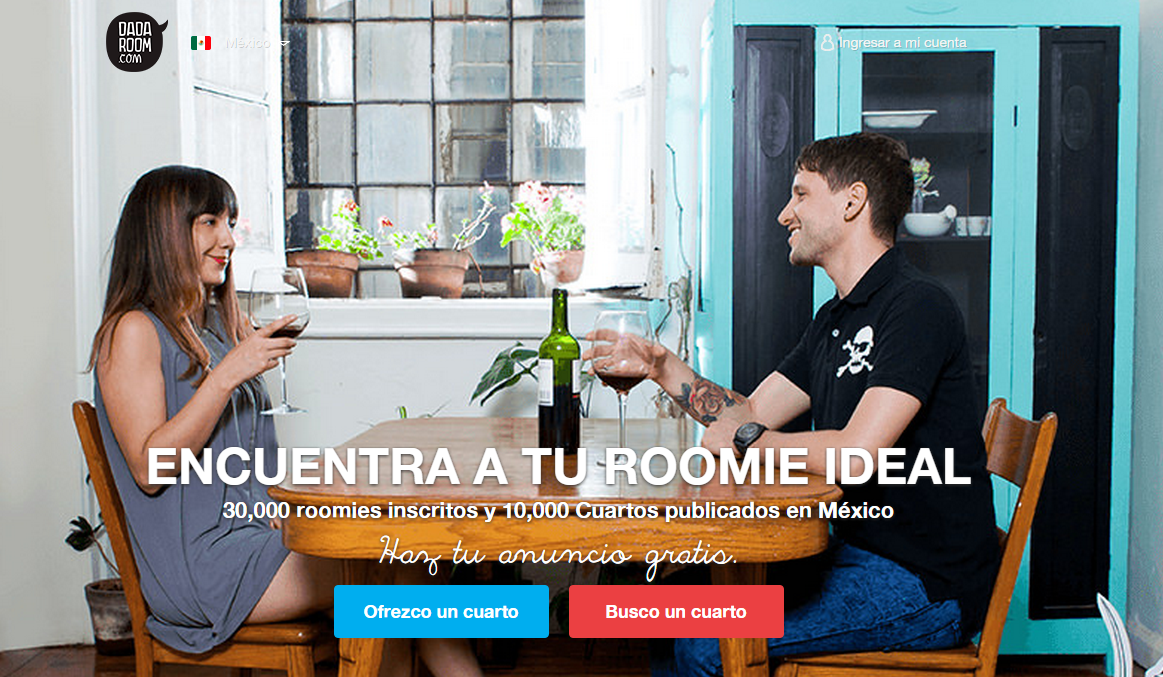Image resolution: width=1163 pixels, height=677 pixels.
Task: Click the DadaRoom.com speech-bubble logo
Action: 136,42
